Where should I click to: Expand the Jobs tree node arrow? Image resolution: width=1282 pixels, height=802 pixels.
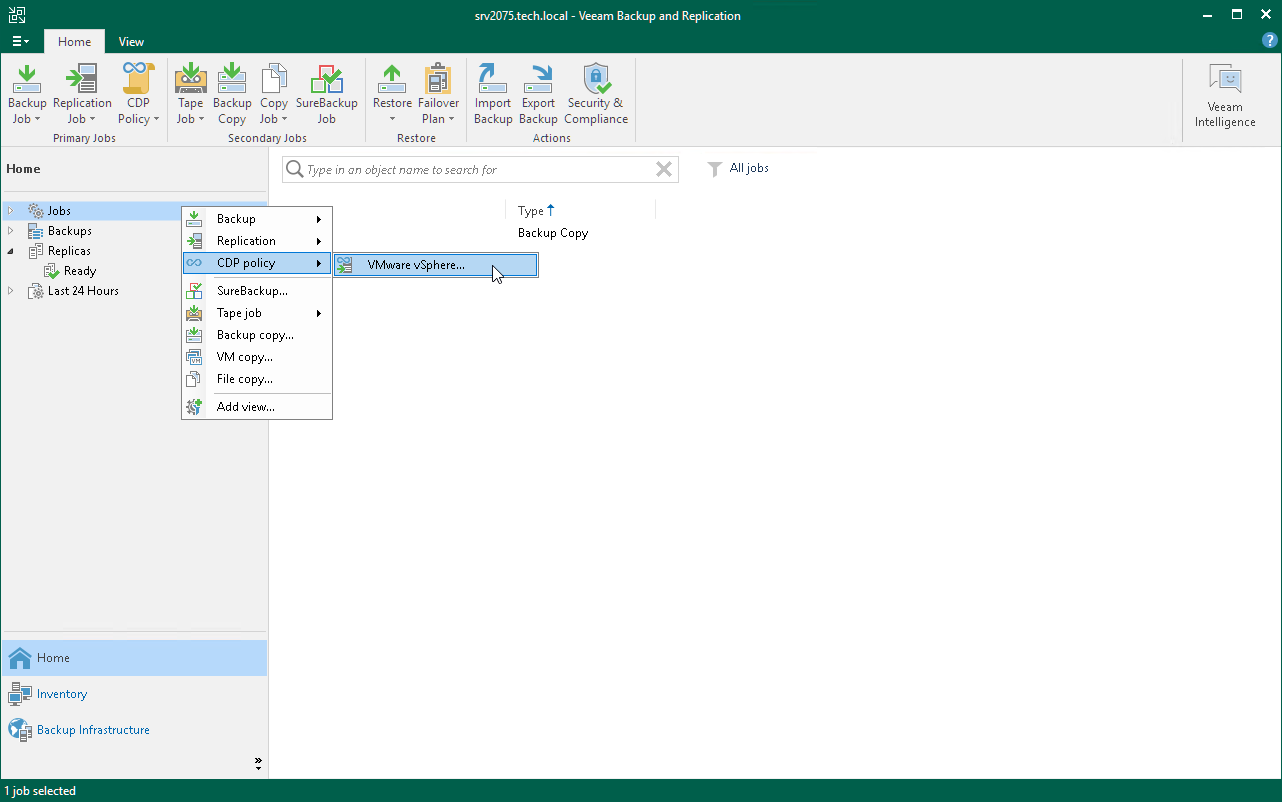(x=11, y=211)
